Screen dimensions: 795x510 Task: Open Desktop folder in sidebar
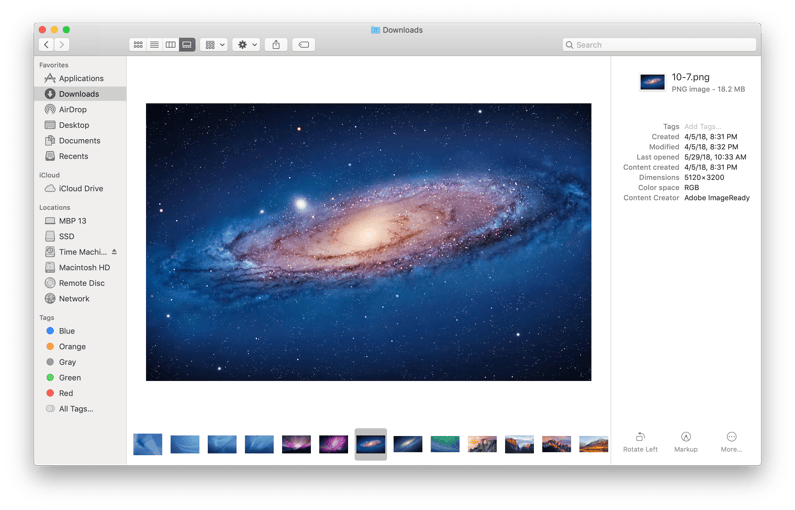pos(80,125)
